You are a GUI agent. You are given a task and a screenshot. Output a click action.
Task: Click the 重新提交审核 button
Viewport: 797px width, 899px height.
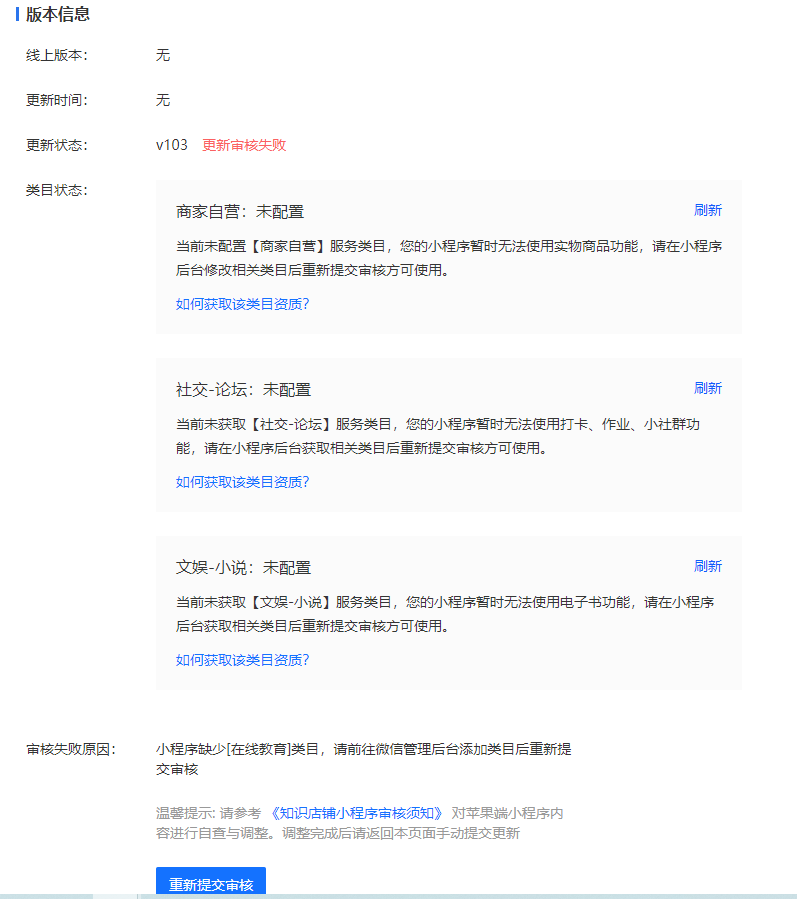point(211,883)
